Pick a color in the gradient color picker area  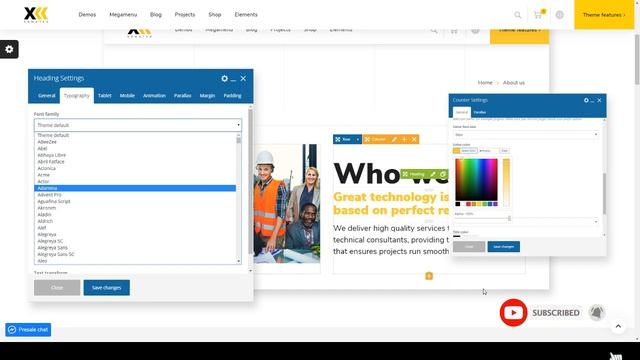[x=476, y=180]
